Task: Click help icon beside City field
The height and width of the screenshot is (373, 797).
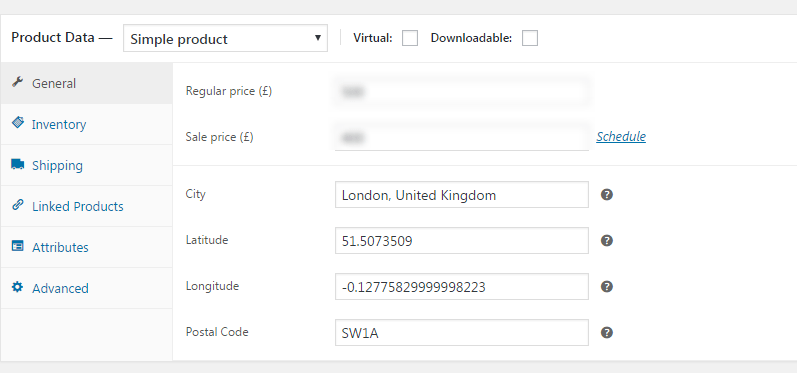Action: coord(606,195)
